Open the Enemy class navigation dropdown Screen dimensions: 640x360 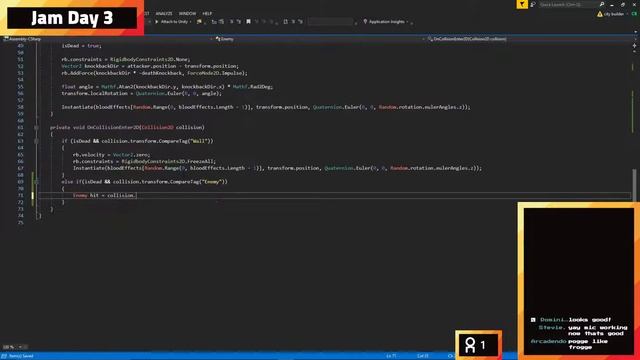pos(319,39)
